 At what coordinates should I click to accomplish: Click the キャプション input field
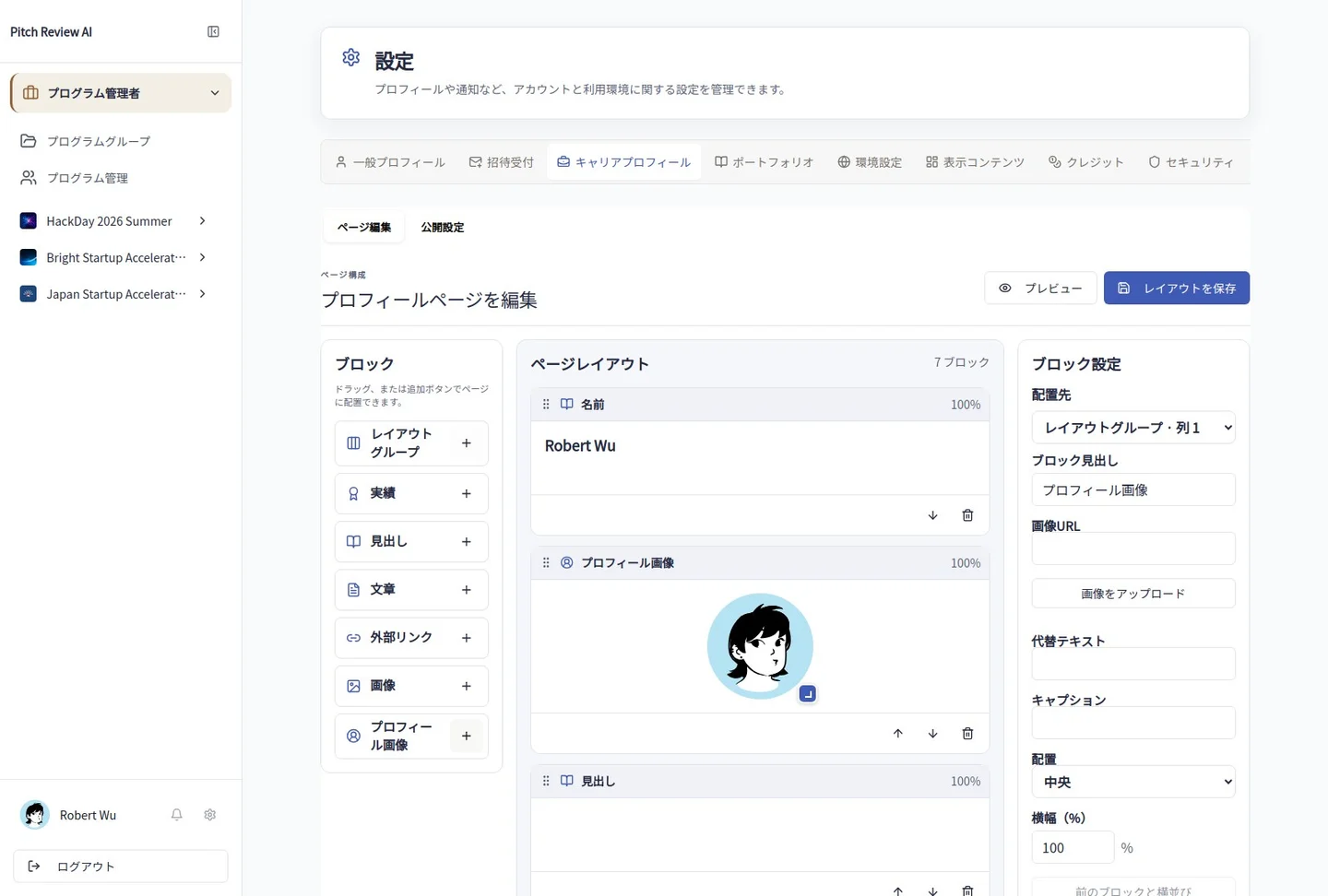point(1133,723)
